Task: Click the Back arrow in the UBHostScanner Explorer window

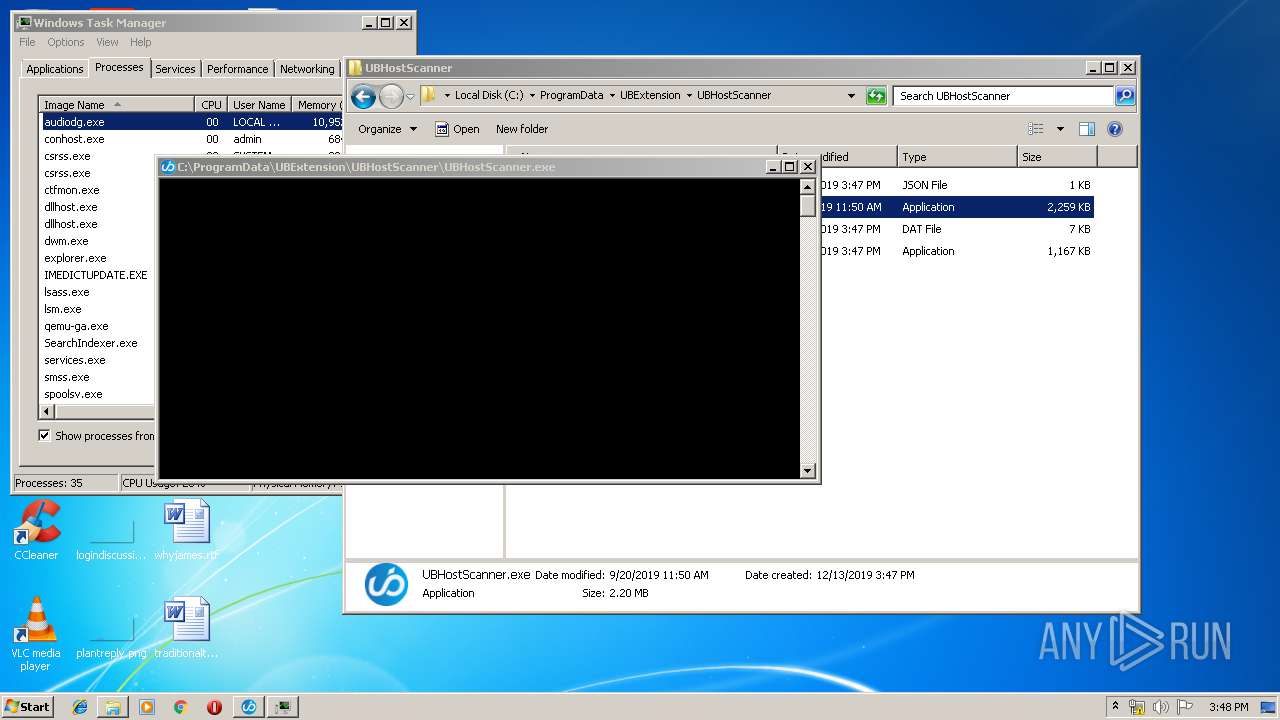Action: click(363, 96)
